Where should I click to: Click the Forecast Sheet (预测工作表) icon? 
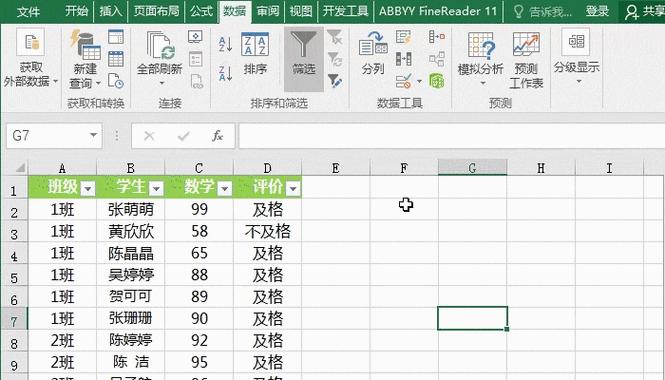coord(526,60)
